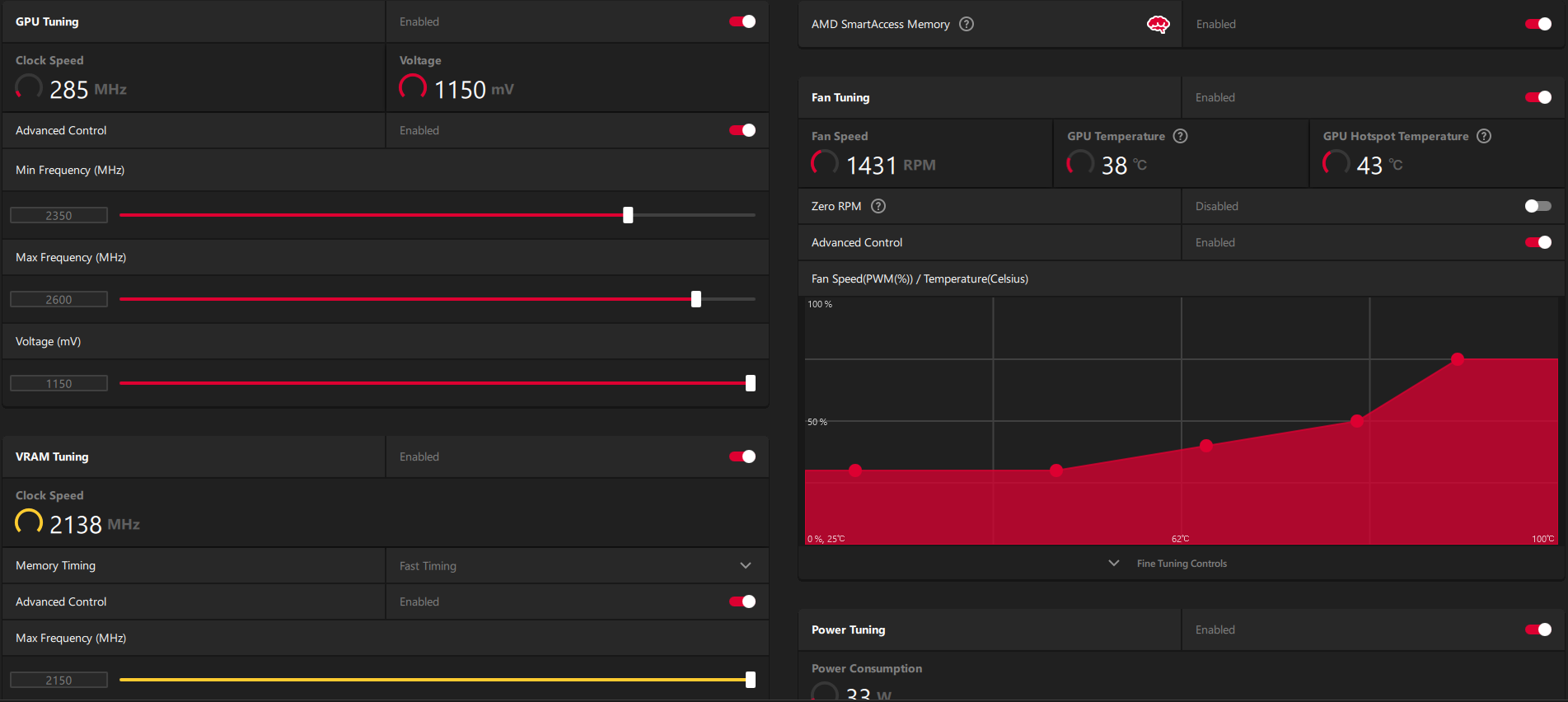Click the GPU Hotspot Temperature gauge icon

tap(1336, 163)
